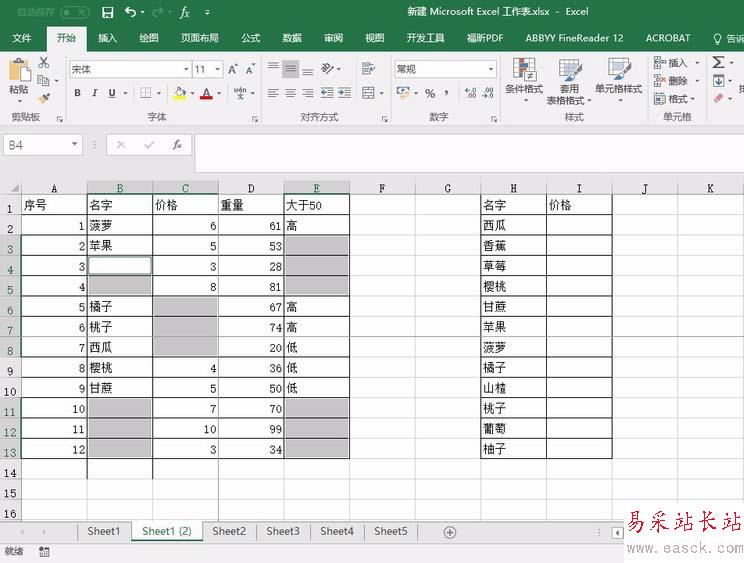Switch to the 页面布局 tab
This screenshot has width=744, height=563.
[x=199, y=38]
